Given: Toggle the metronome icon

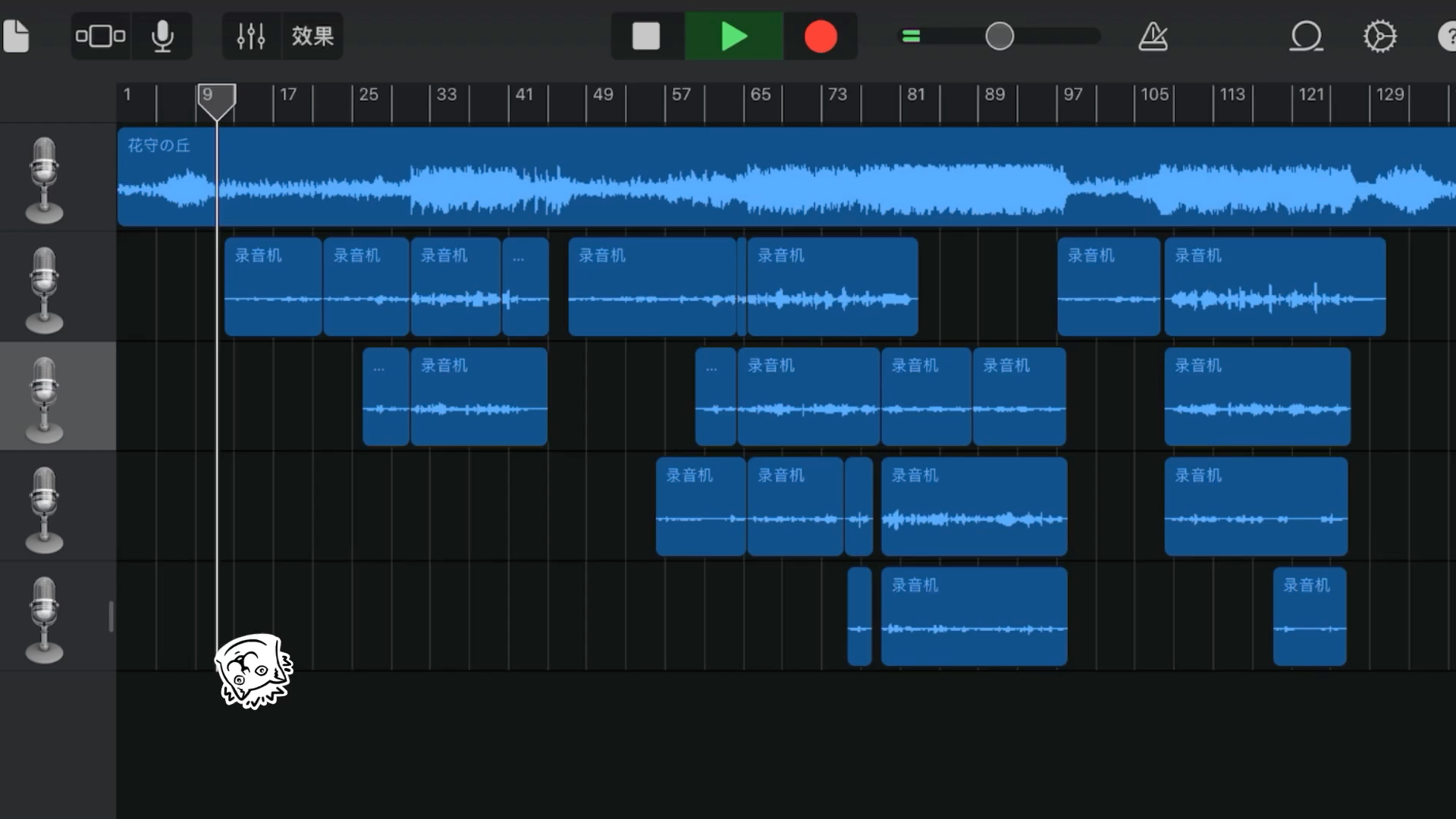Looking at the screenshot, I should 1153,36.
